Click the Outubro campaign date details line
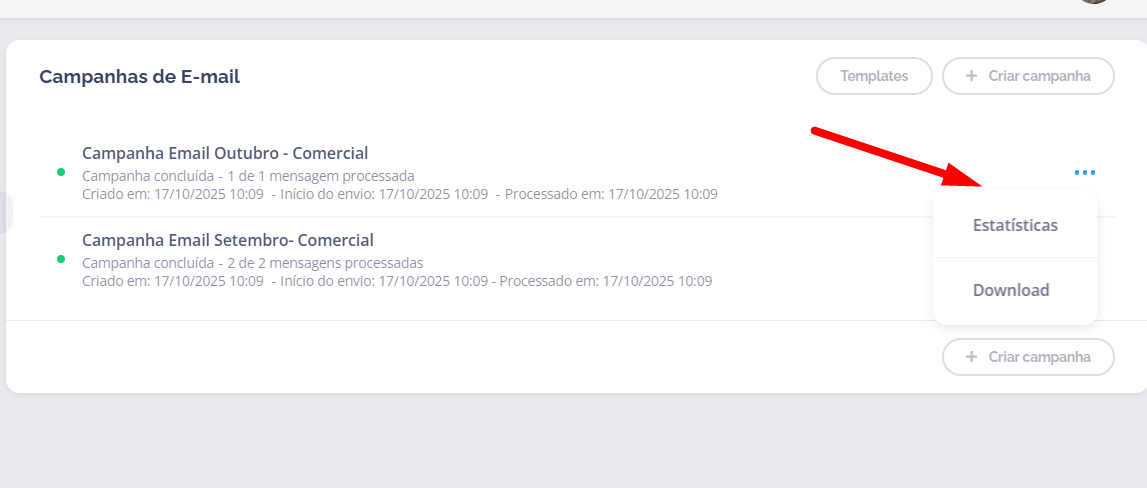This screenshot has height=488, width=1147. click(x=399, y=194)
